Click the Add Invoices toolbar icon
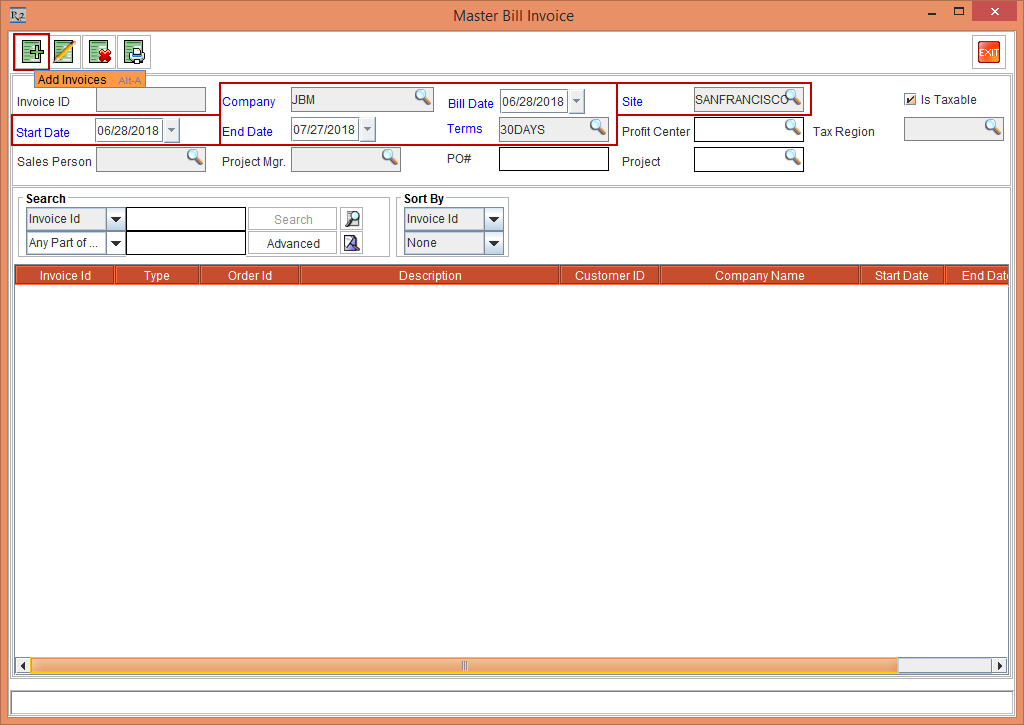1024x725 pixels. pos(32,51)
